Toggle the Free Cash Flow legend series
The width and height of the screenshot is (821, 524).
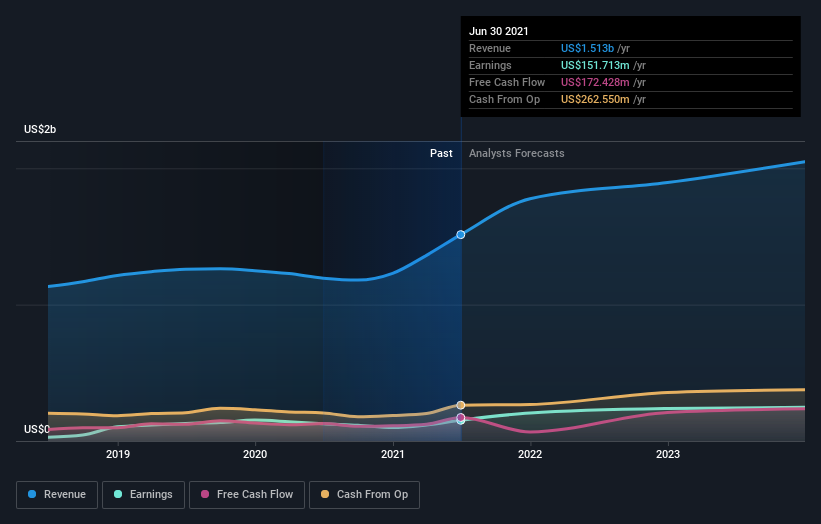247,495
